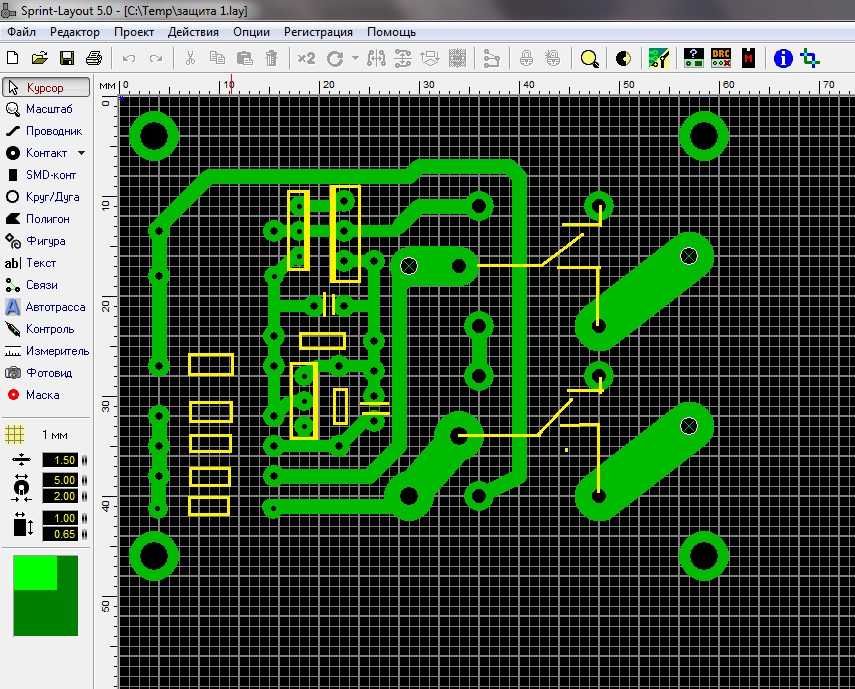The width and height of the screenshot is (855, 689).
Task: Click the SMD pad width field 1.00
Action: (60, 518)
